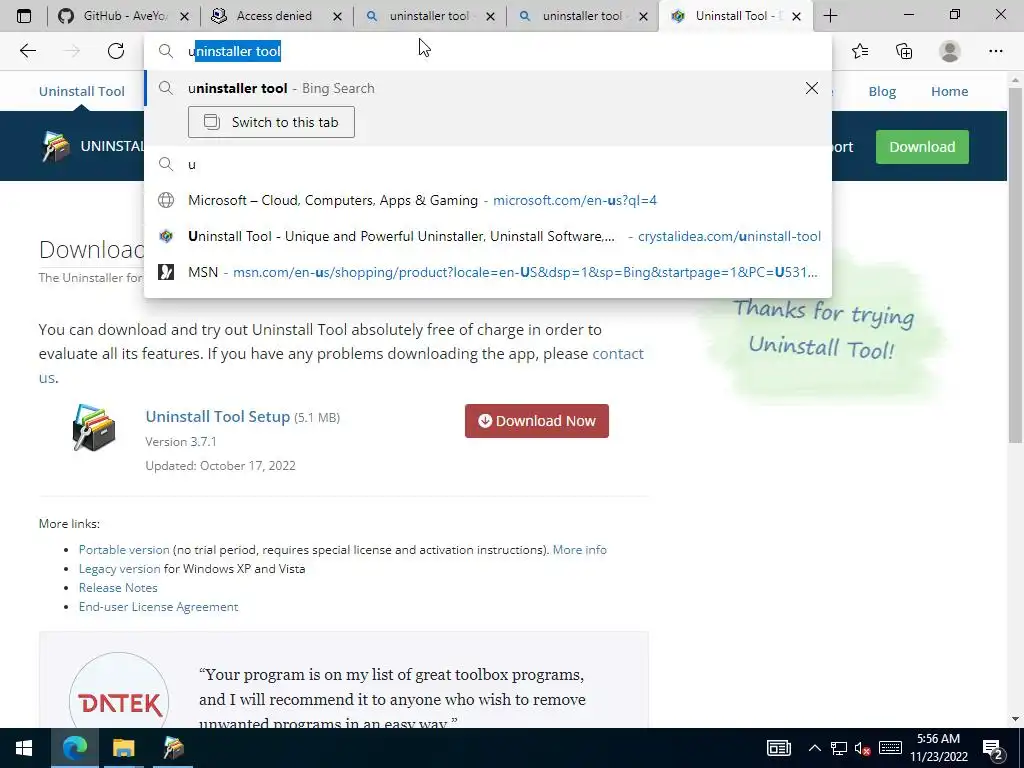Click the scrollbar down arrow

1015,720
